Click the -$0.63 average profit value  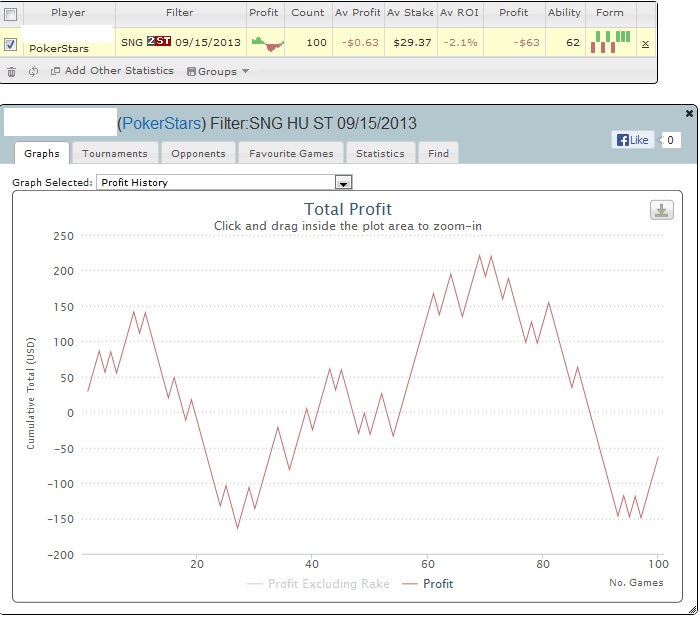360,43
